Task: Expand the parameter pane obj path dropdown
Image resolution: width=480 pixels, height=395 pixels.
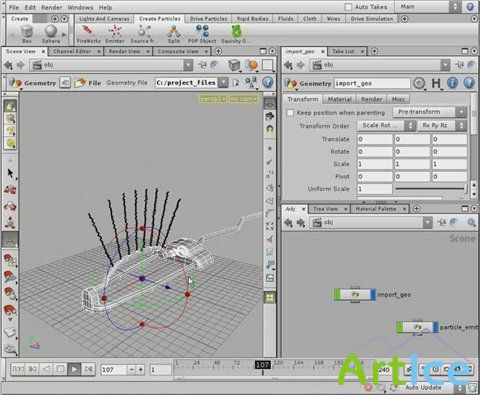Action: pyautogui.click(x=445, y=65)
